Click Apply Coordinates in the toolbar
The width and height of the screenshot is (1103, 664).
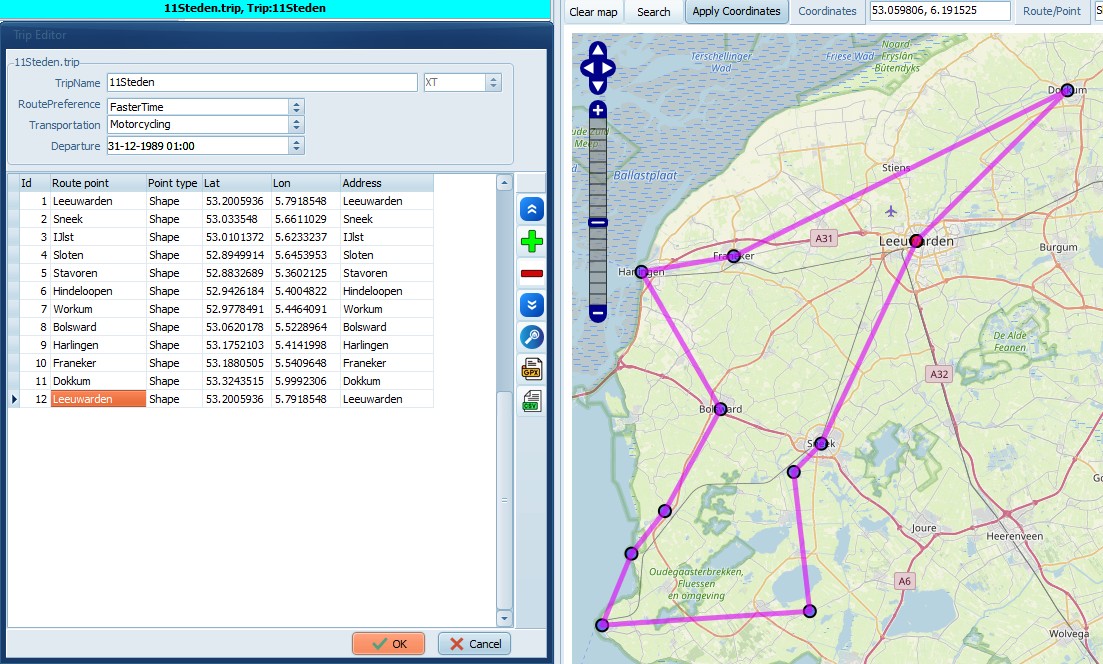coord(736,12)
